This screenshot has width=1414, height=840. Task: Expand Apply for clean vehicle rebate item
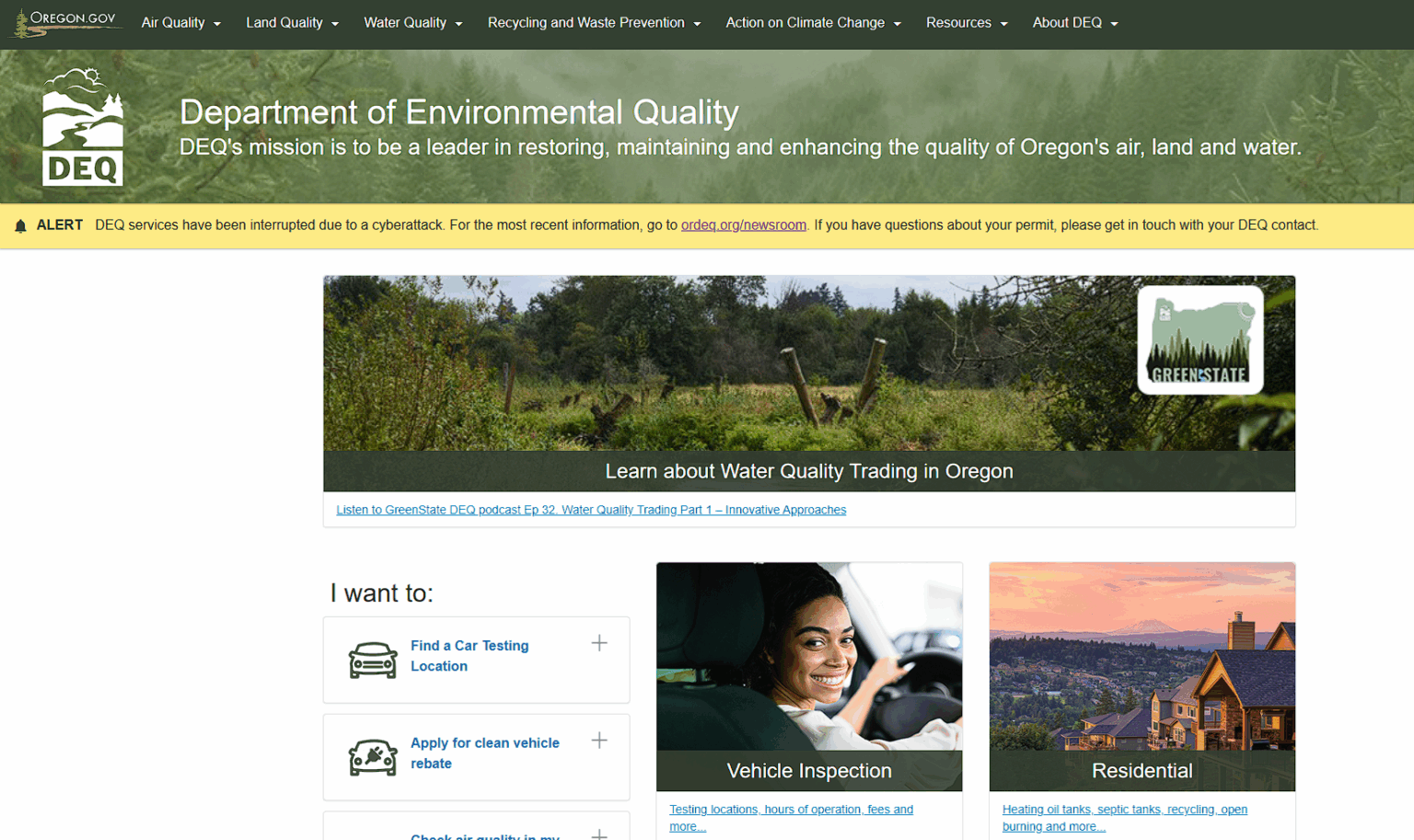[x=599, y=739]
